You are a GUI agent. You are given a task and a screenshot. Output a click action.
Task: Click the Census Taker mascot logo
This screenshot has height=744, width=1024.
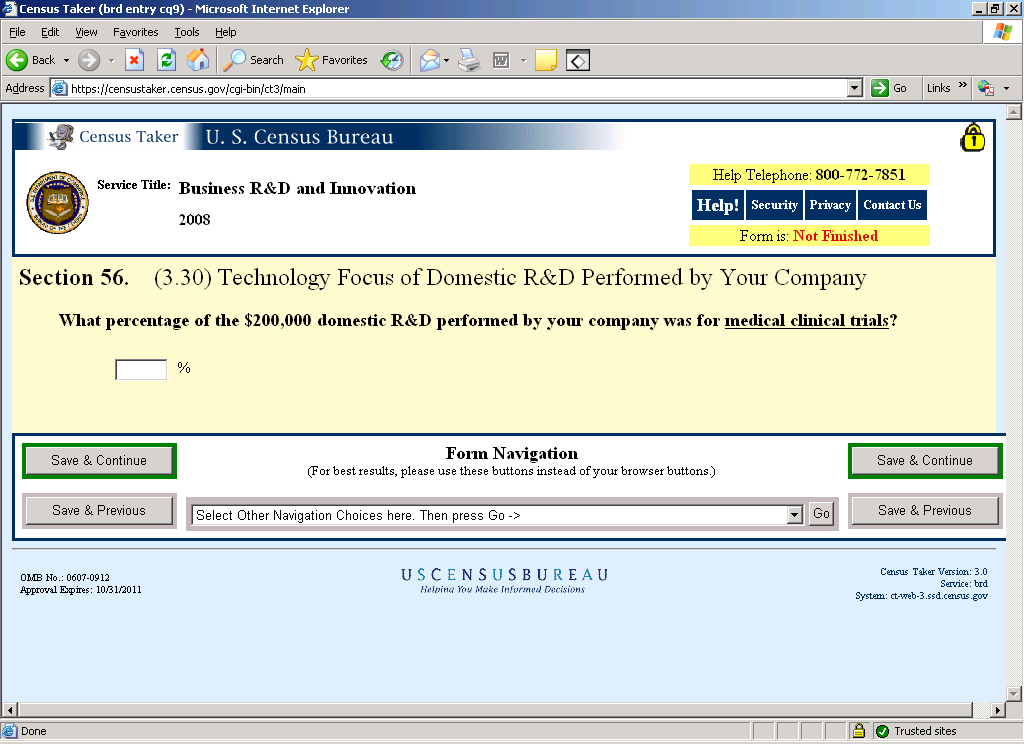[x=61, y=137]
